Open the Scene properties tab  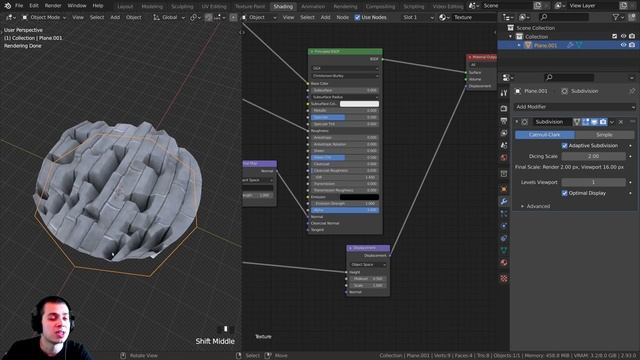[x=504, y=145]
